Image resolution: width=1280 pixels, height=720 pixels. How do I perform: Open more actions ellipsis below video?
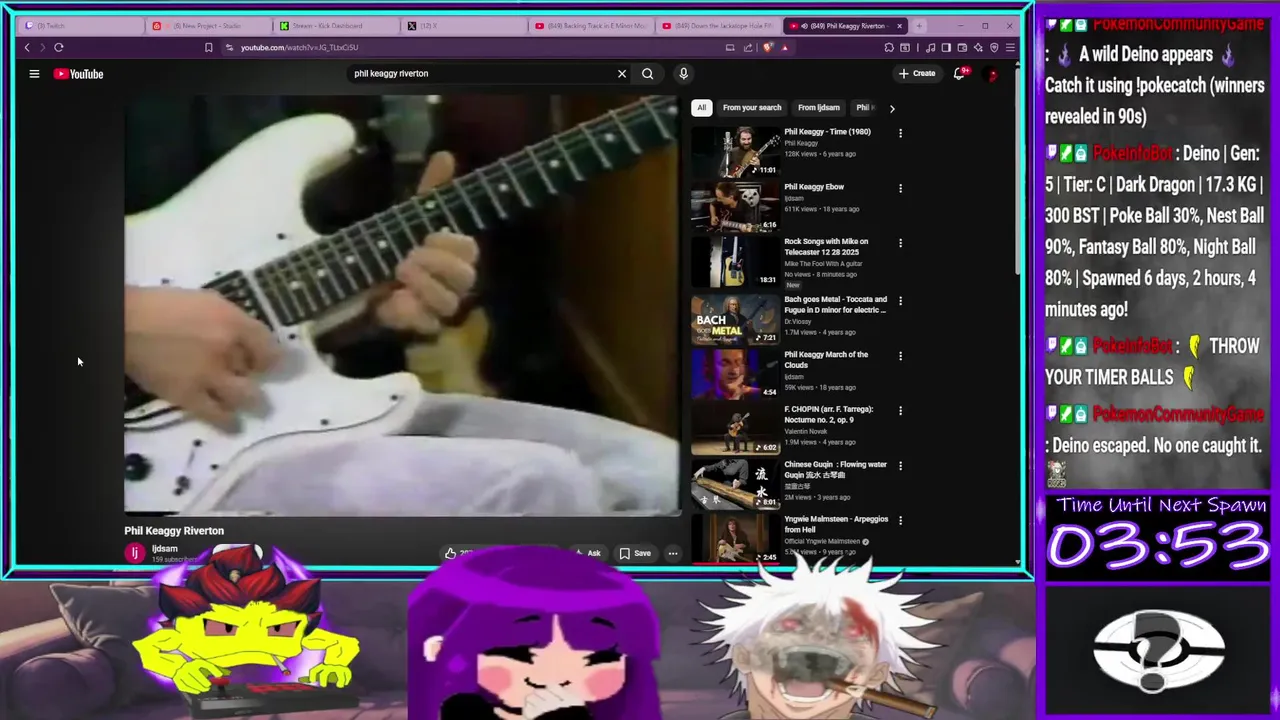[673, 553]
